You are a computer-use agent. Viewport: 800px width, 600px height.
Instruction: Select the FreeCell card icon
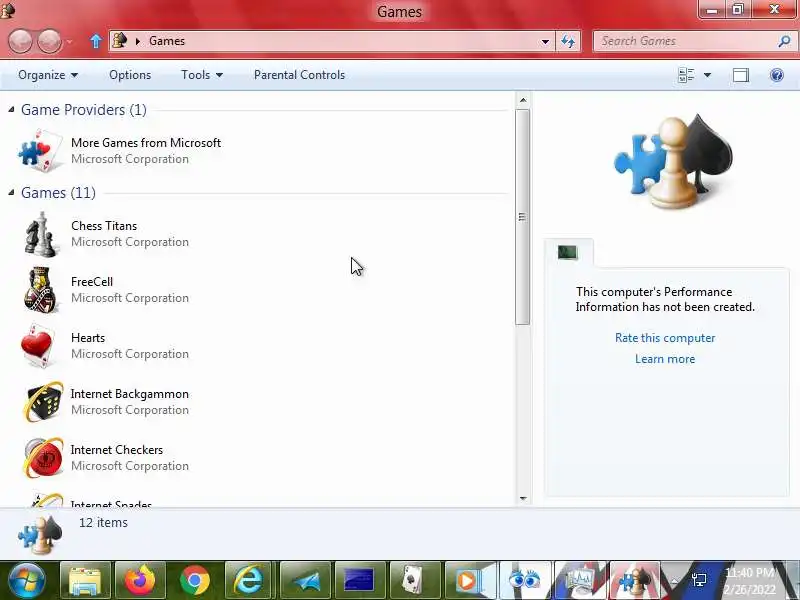[x=41, y=290]
